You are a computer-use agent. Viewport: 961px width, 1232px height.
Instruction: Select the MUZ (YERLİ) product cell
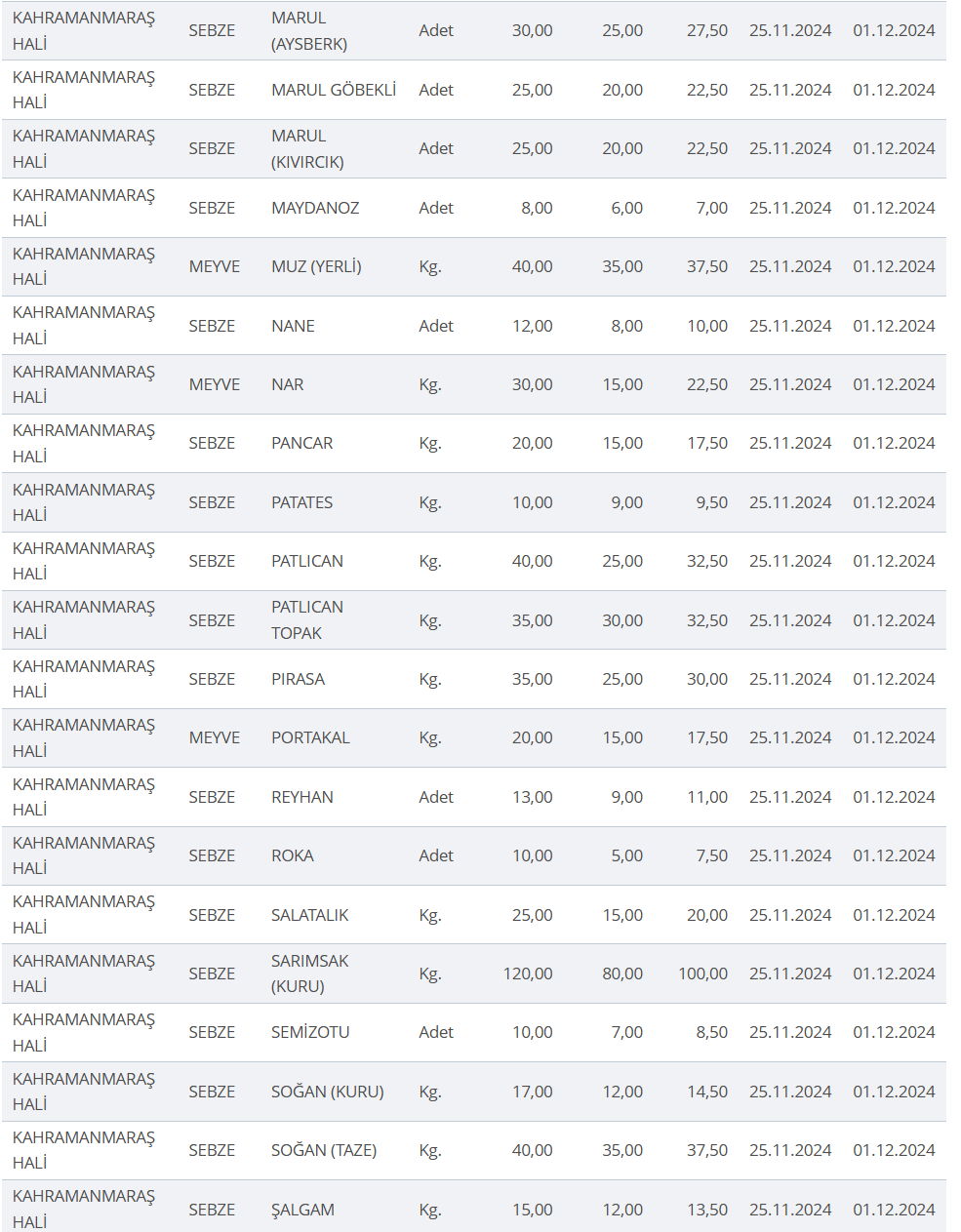316,266
